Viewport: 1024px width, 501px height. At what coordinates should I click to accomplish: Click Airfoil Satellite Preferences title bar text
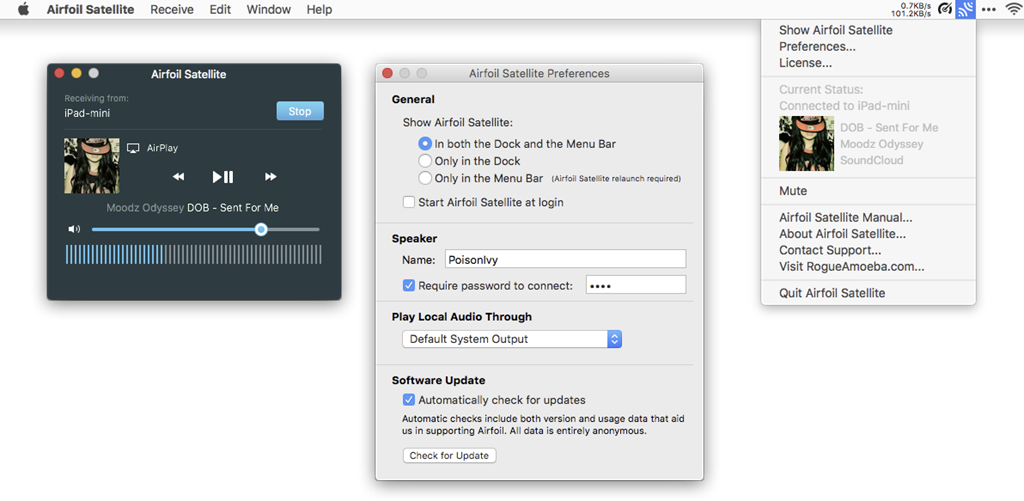click(539, 73)
